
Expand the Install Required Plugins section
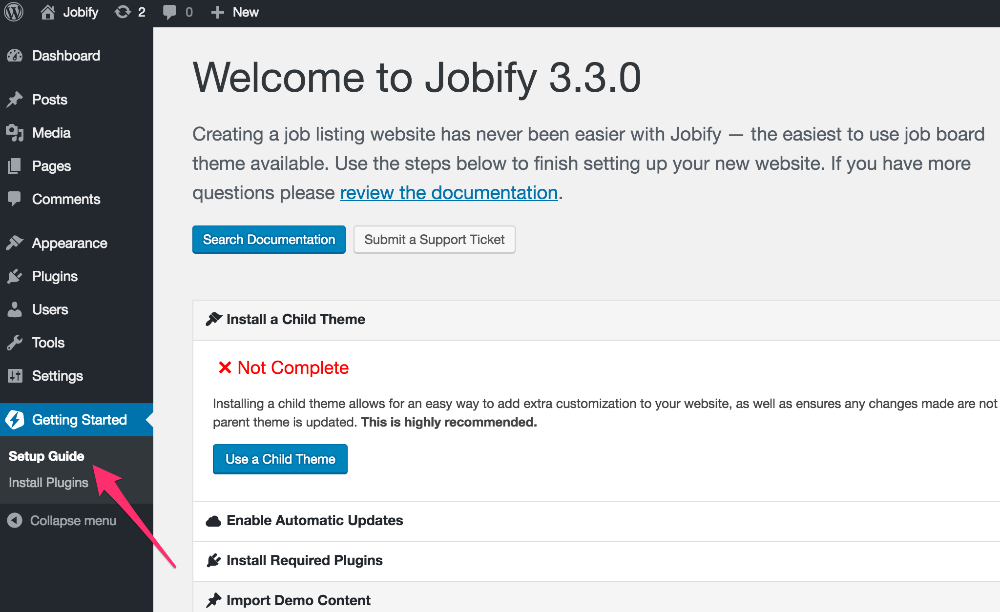coord(596,560)
